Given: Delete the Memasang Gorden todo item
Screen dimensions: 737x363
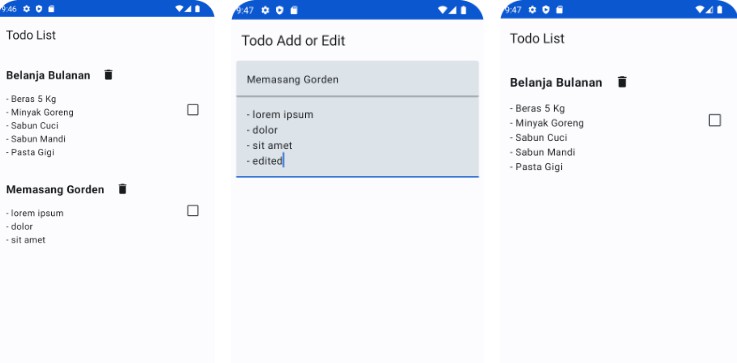Looking at the screenshot, I should point(123,189).
